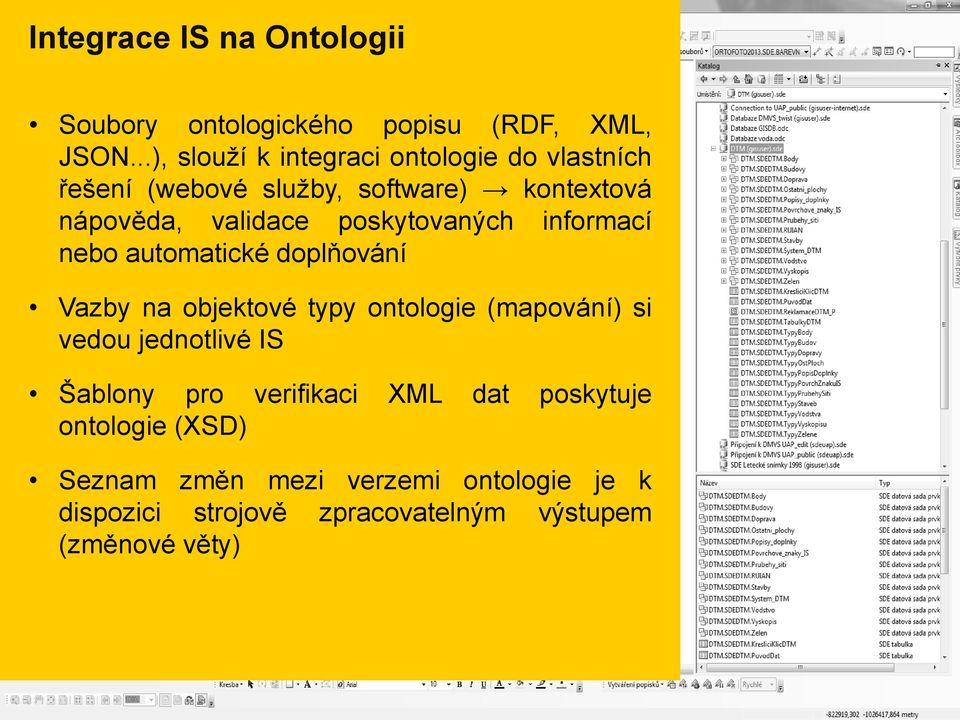The height and width of the screenshot is (720, 960).
Task: Expand the DTM.SDEDTM.Body dataset node
Action: click(724, 159)
